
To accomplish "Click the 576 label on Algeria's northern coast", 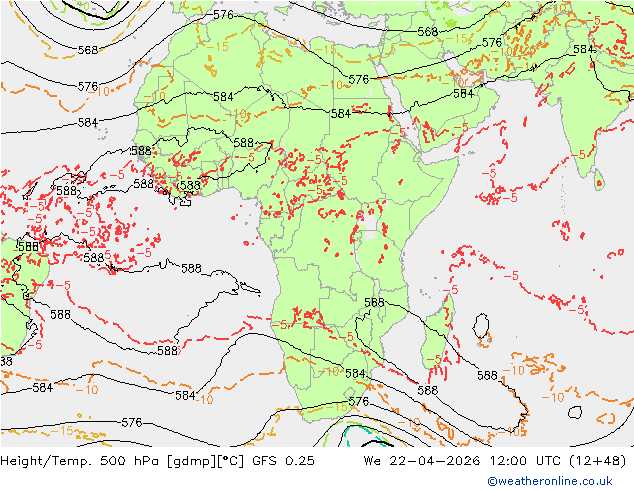I will (x=223, y=15).
